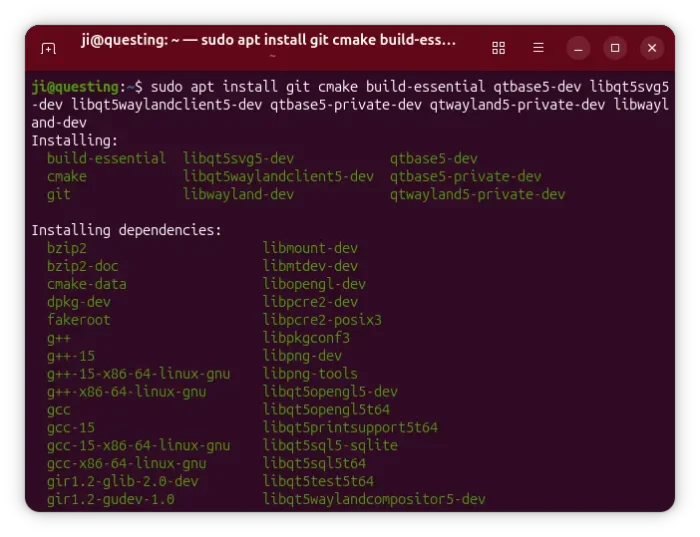
Task: Click the g++-15-x86-64-linux-gnu dependency
Action: click(138, 374)
